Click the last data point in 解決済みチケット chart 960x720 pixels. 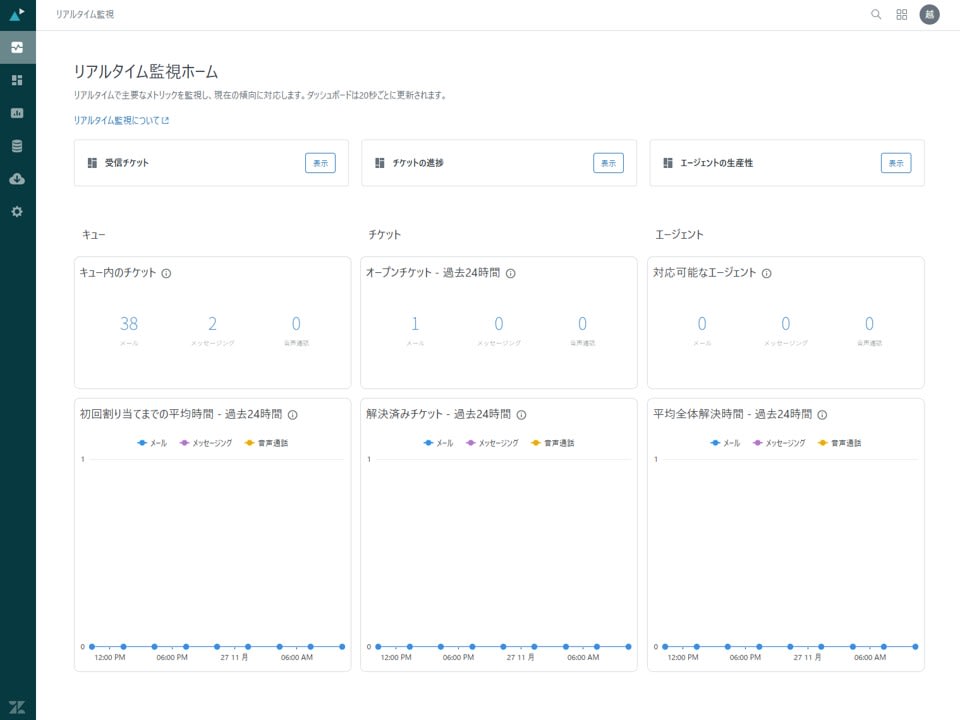(x=628, y=647)
